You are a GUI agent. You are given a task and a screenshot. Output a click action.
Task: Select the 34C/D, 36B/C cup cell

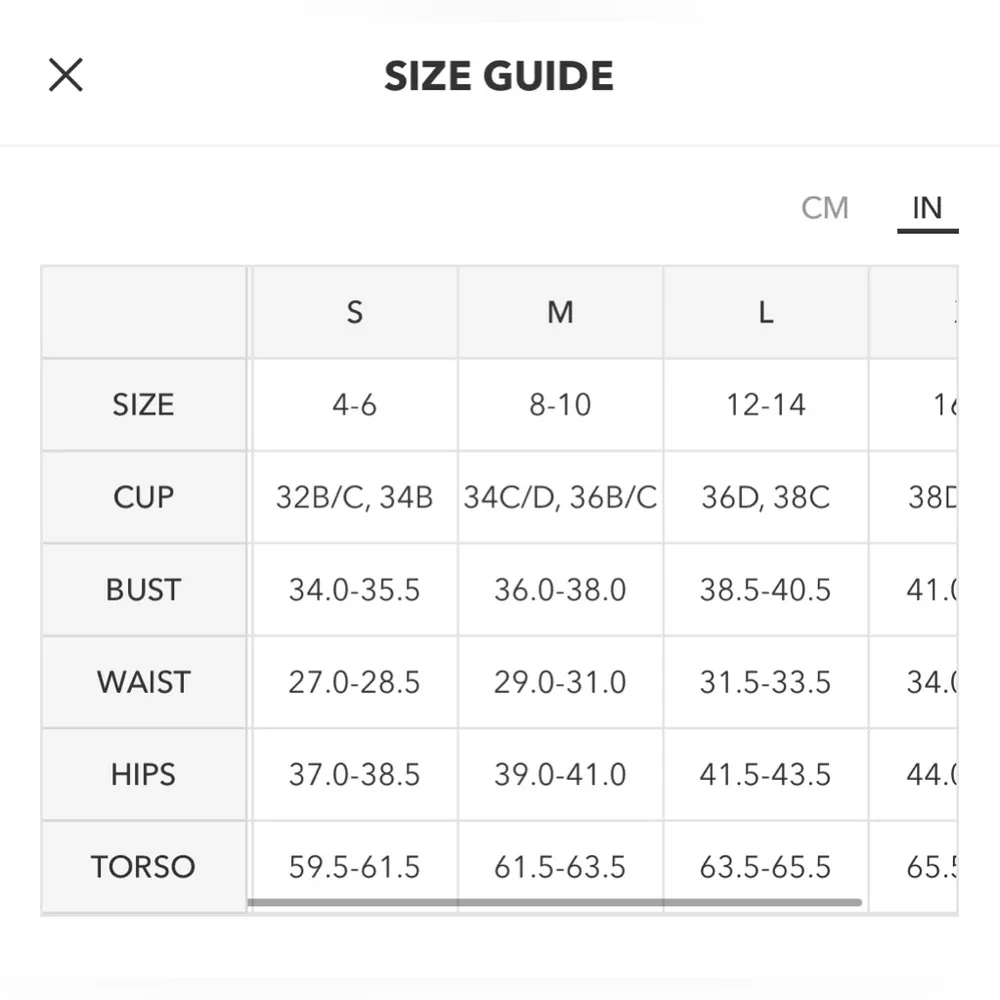tap(560, 497)
